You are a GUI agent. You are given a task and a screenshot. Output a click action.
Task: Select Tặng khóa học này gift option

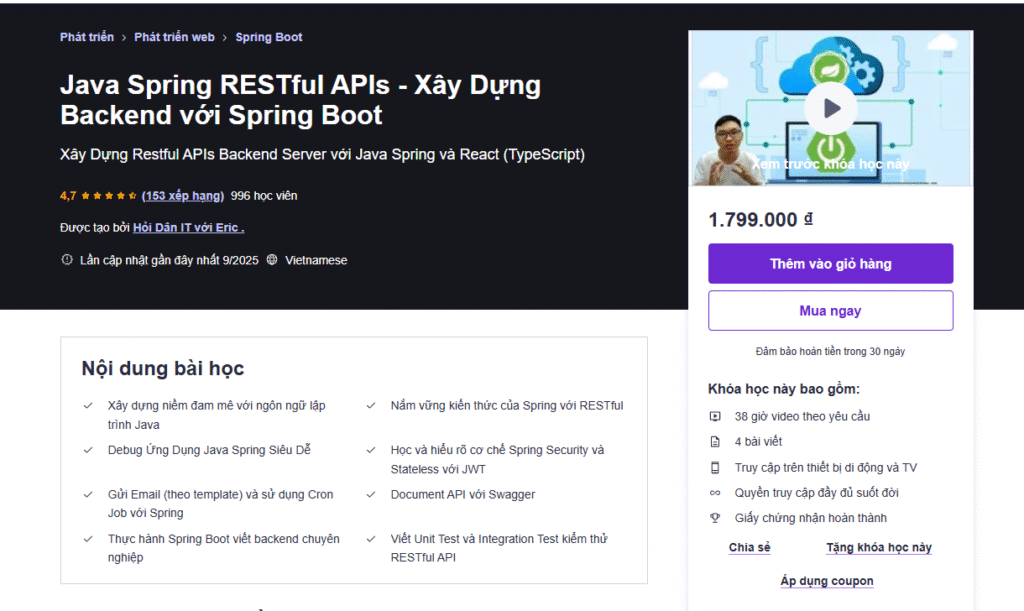(878, 548)
